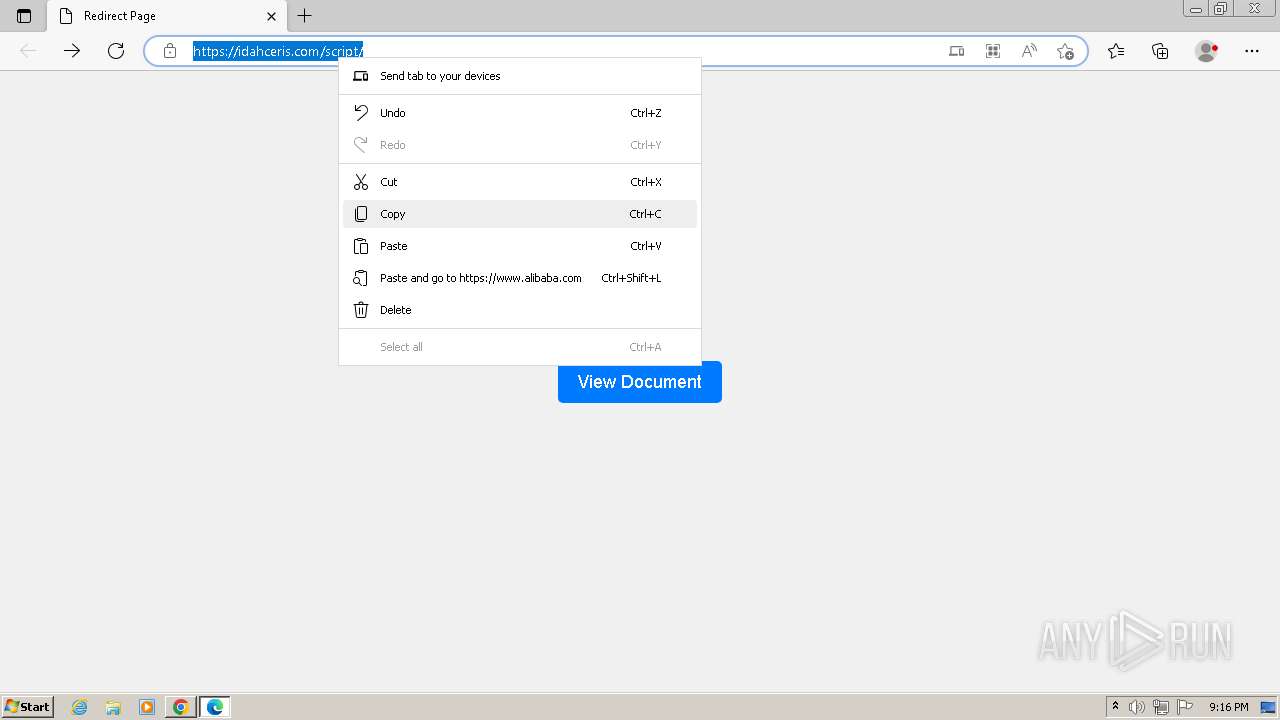The height and width of the screenshot is (720, 1280).
Task: Choose Send tab to your devices
Action: [x=520, y=76]
